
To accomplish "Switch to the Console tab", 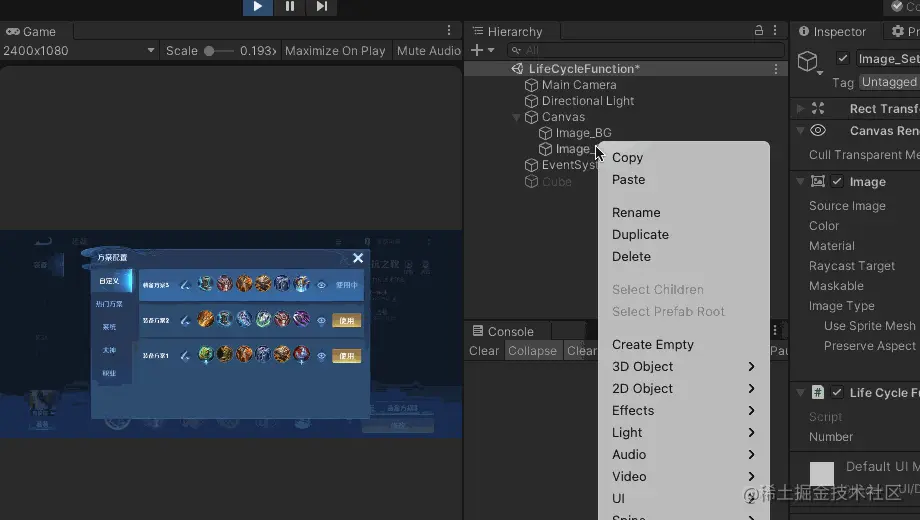I will click(503, 332).
